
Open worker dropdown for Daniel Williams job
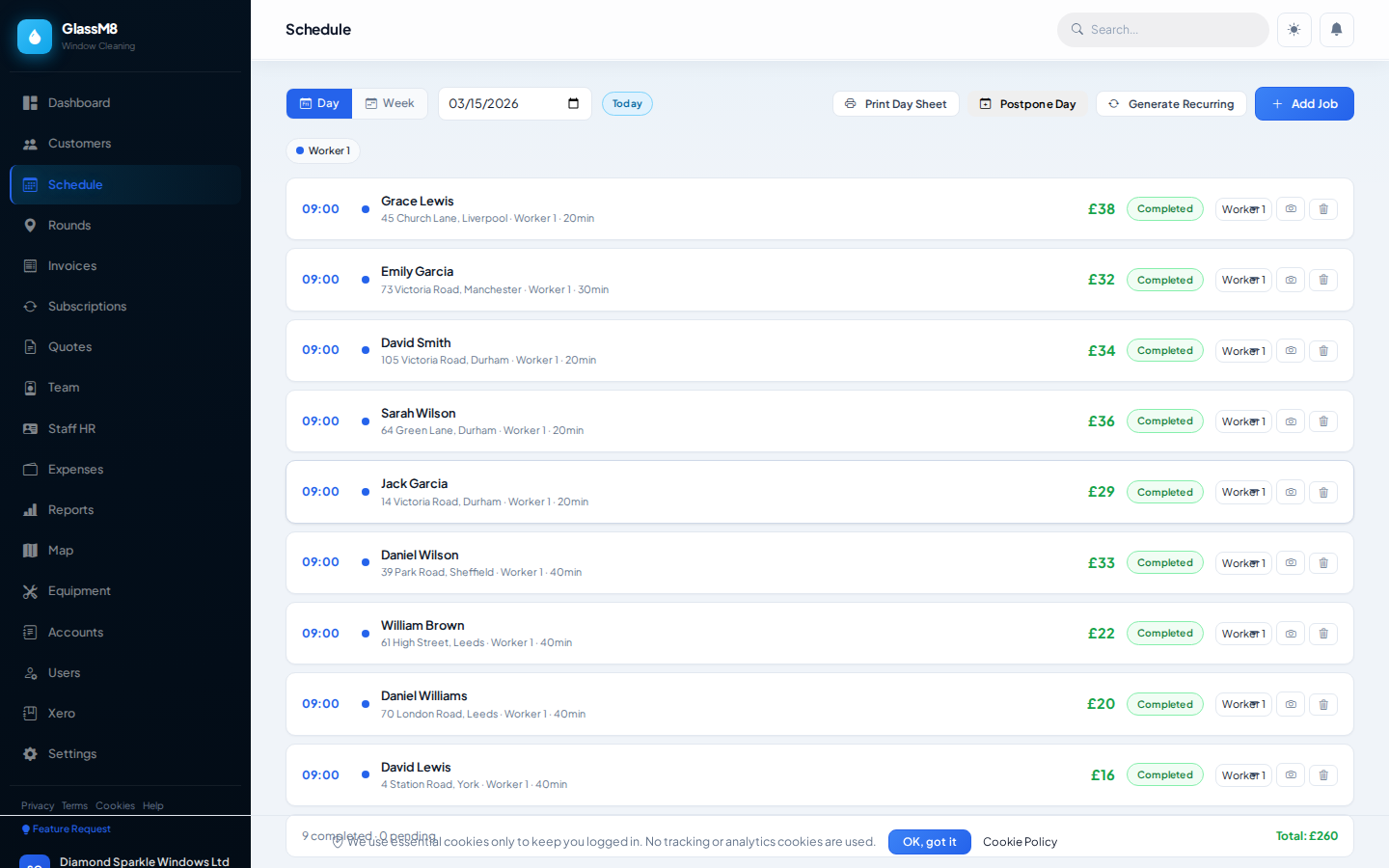point(1243,704)
